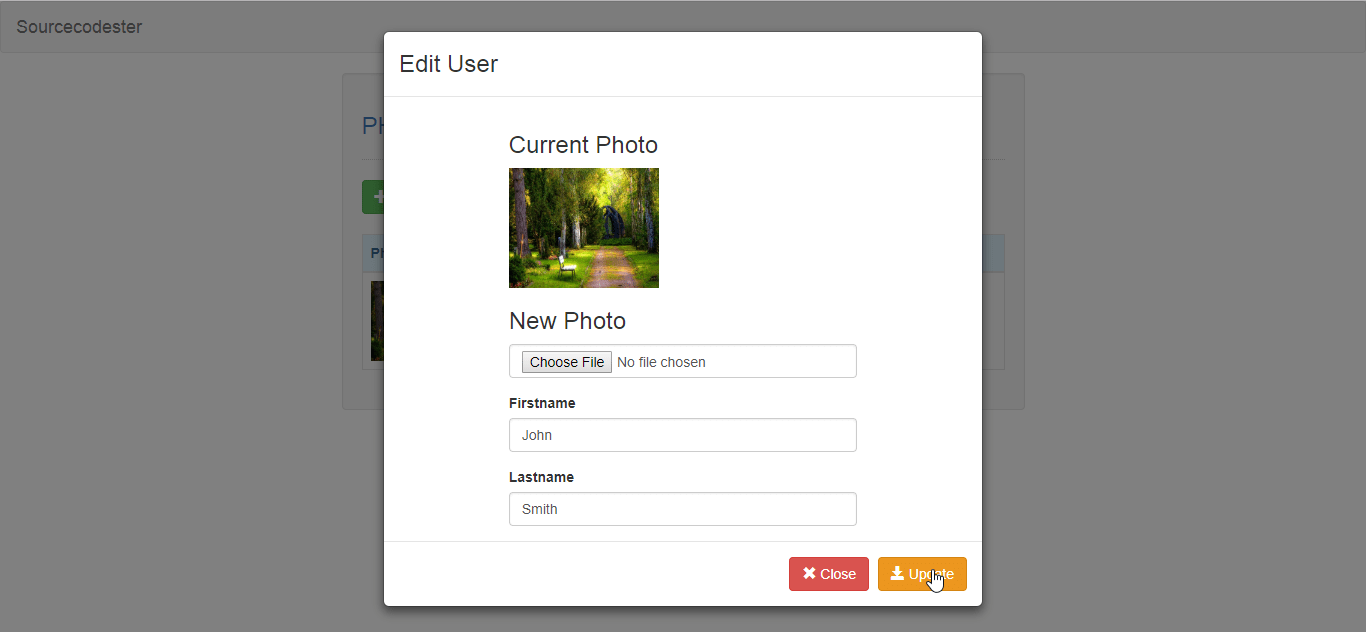
Task: Click the Firstname label above the input
Action: click(x=542, y=403)
